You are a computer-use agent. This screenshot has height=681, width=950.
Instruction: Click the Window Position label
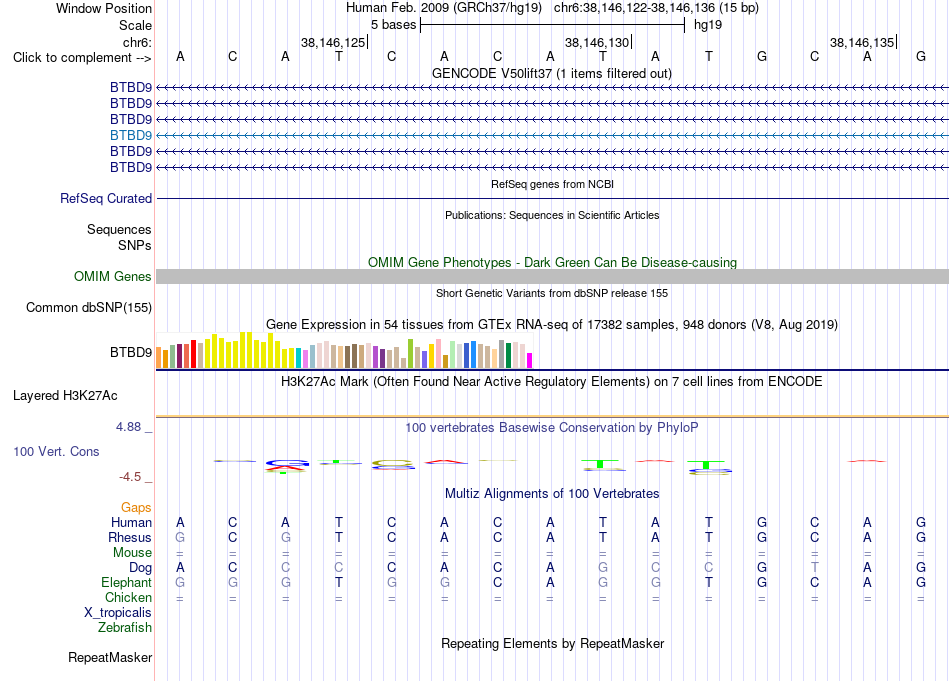point(104,8)
